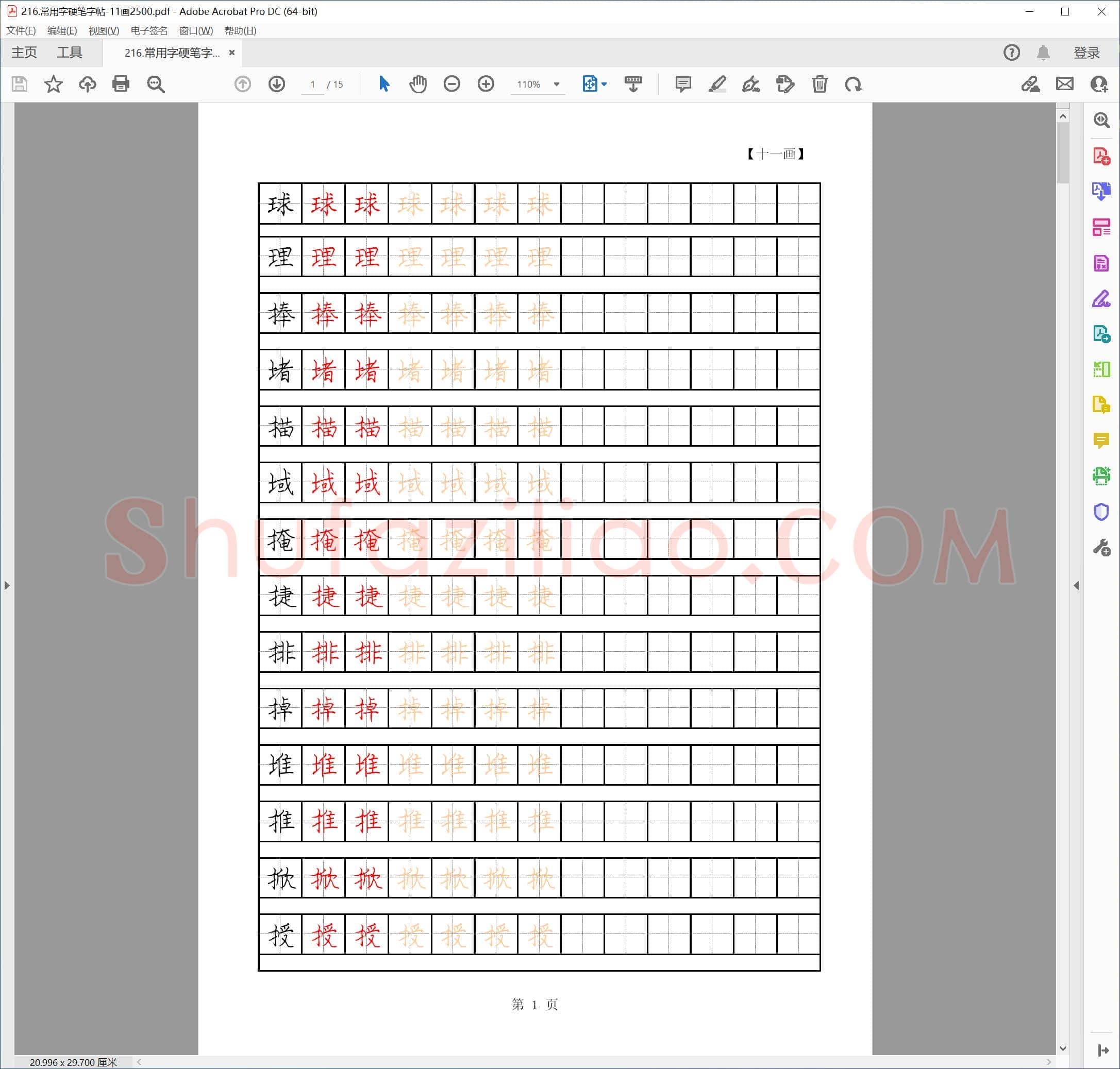Screen dimensions: 1120x1069
Task: Open the 视图(V) menu
Action: (104, 31)
